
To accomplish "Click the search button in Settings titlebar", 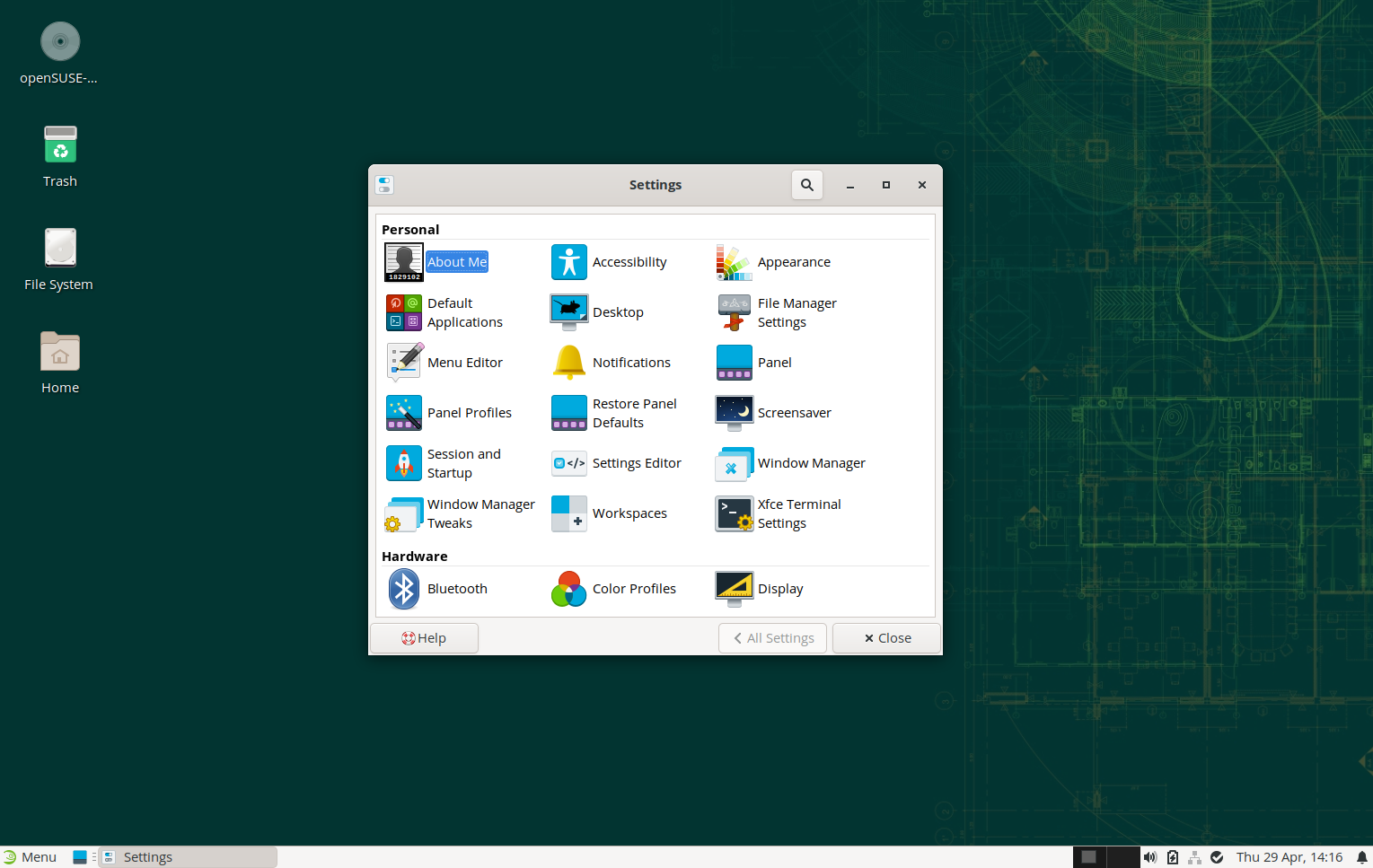I will click(806, 185).
